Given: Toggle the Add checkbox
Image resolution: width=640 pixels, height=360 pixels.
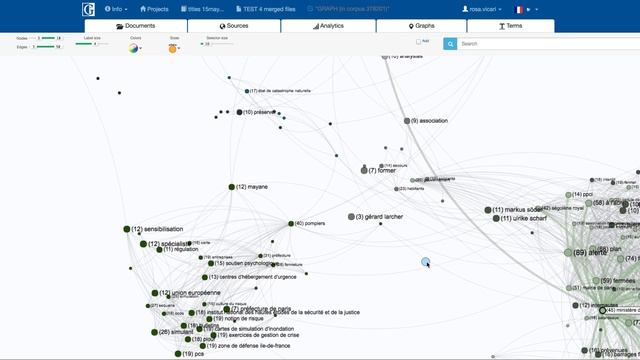Looking at the screenshot, I should point(418,42).
